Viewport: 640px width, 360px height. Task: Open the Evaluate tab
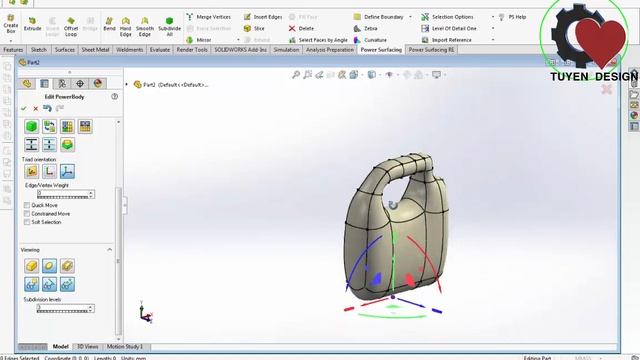160,50
